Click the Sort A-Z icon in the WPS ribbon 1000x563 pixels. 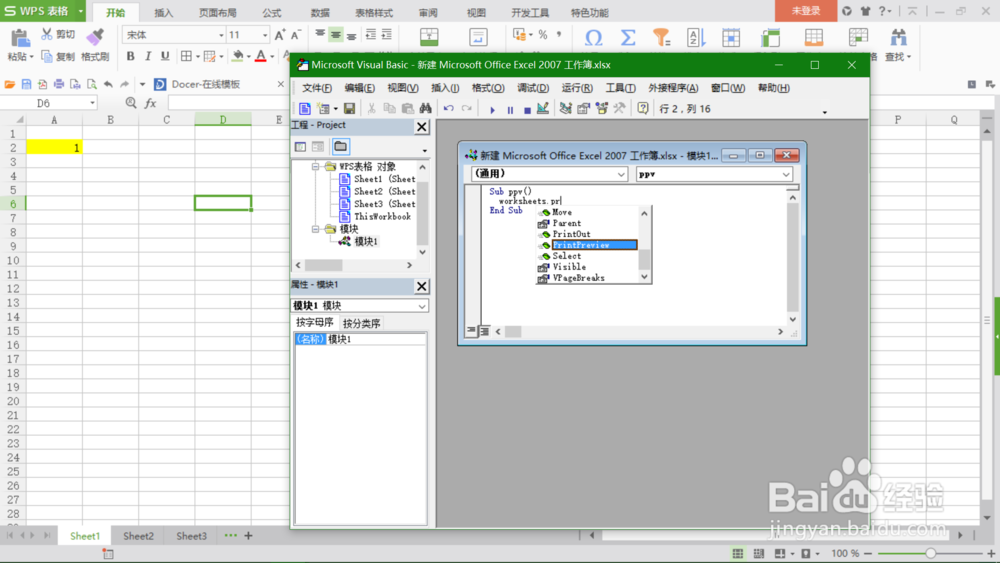pos(696,38)
